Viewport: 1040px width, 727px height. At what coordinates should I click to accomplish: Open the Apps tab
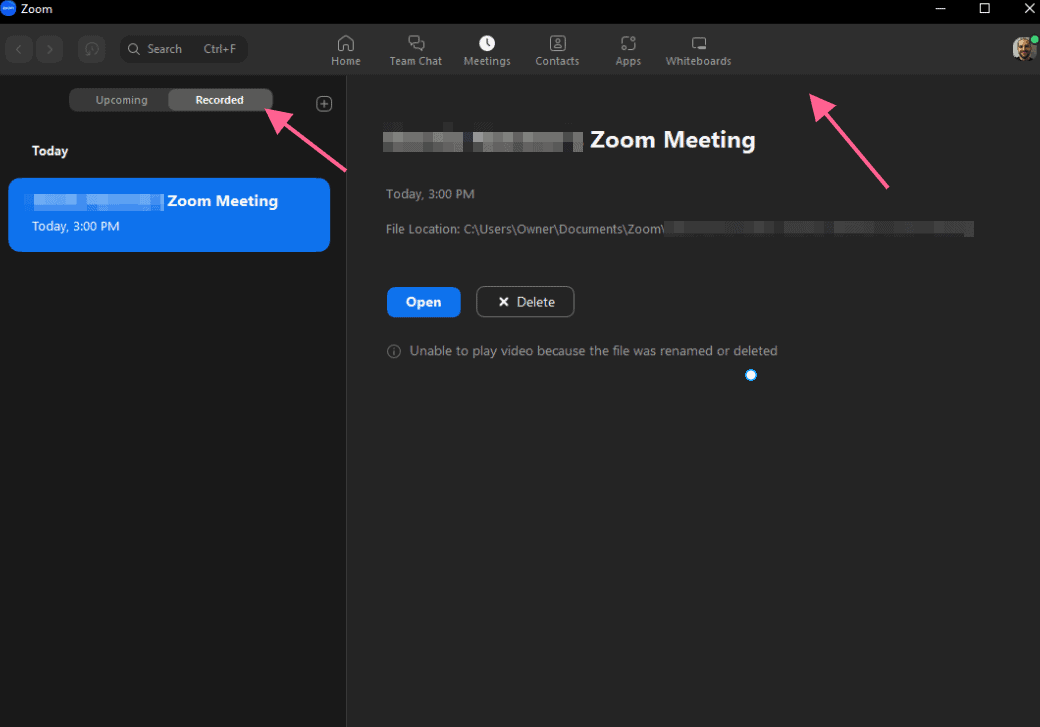[628, 50]
